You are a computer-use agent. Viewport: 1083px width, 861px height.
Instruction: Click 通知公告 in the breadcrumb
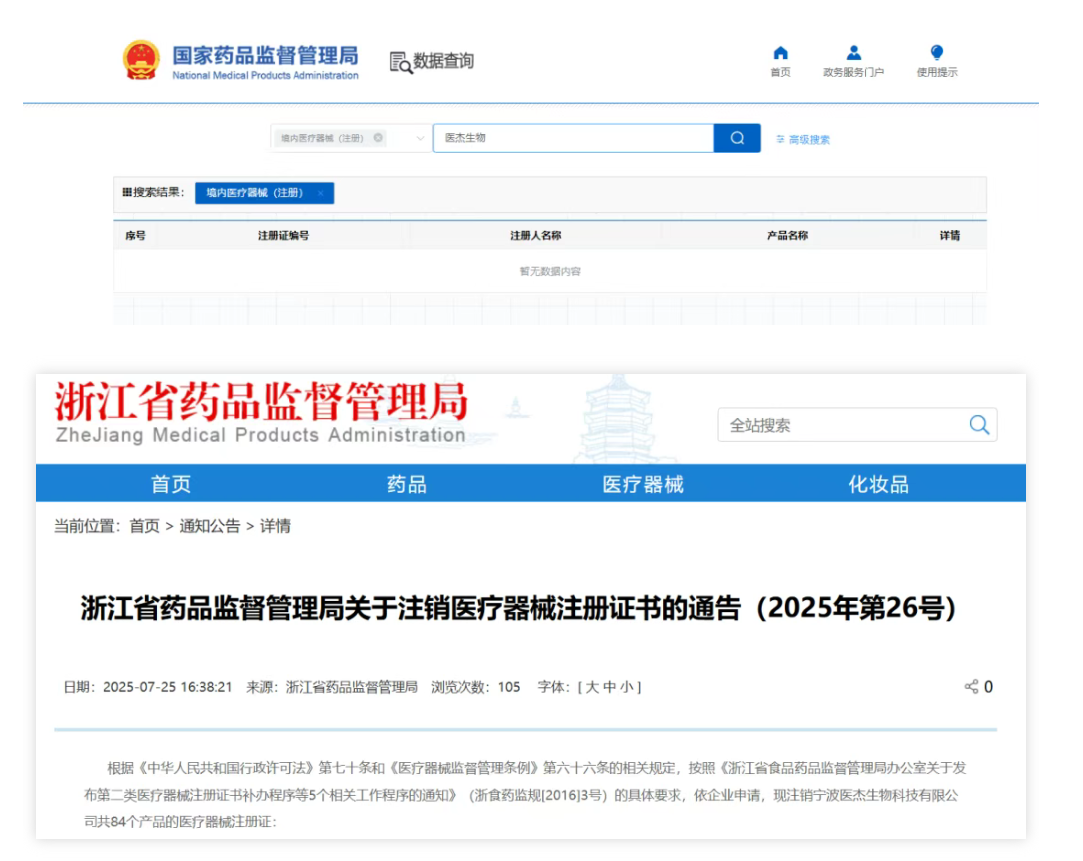coord(209,526)
